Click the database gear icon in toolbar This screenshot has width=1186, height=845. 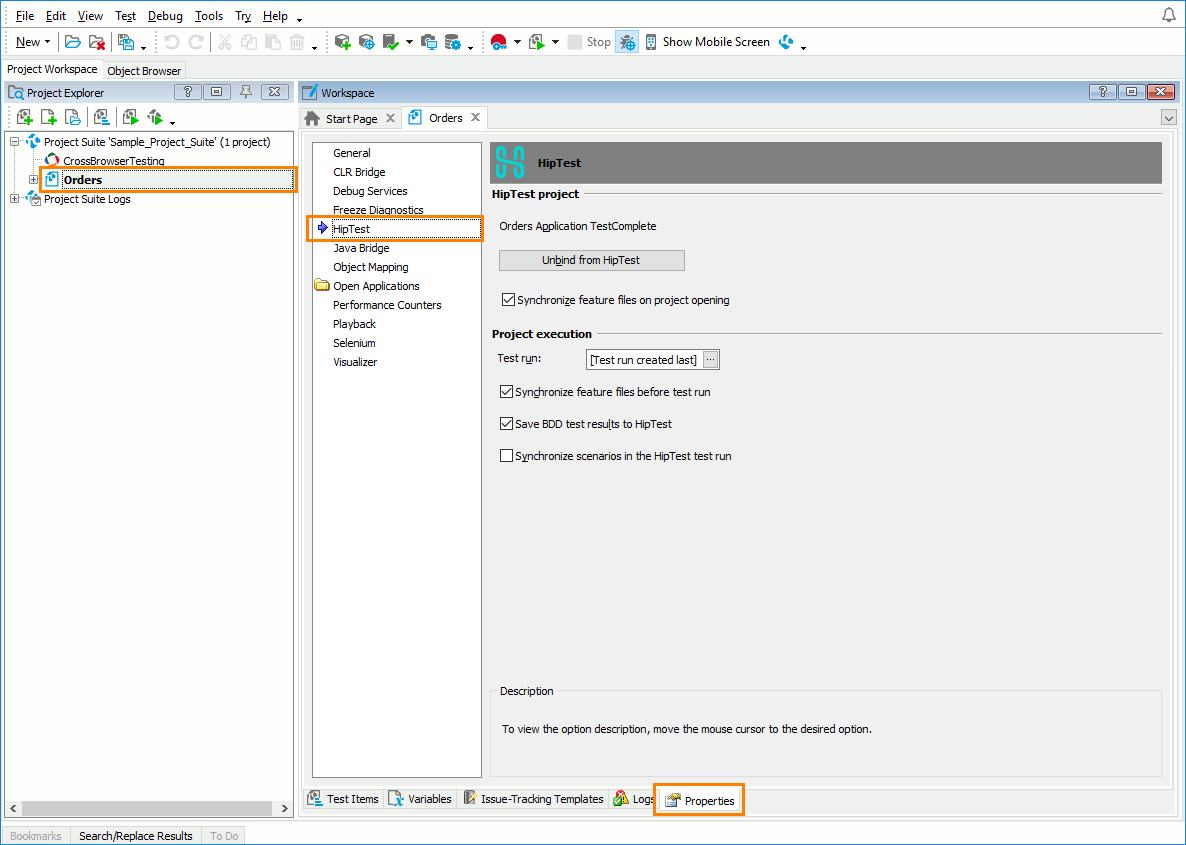pyautogui.click(x=453, y=42)
